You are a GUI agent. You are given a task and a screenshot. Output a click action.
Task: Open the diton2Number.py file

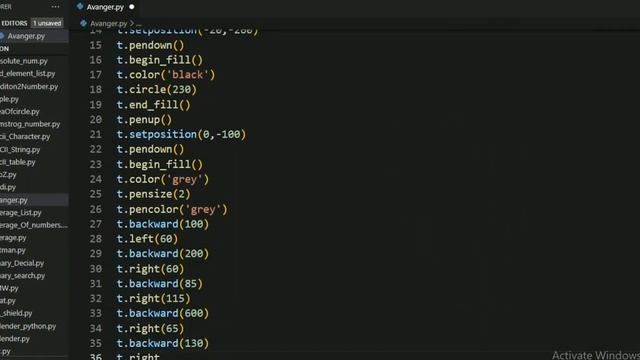click(x=29, y=87)
